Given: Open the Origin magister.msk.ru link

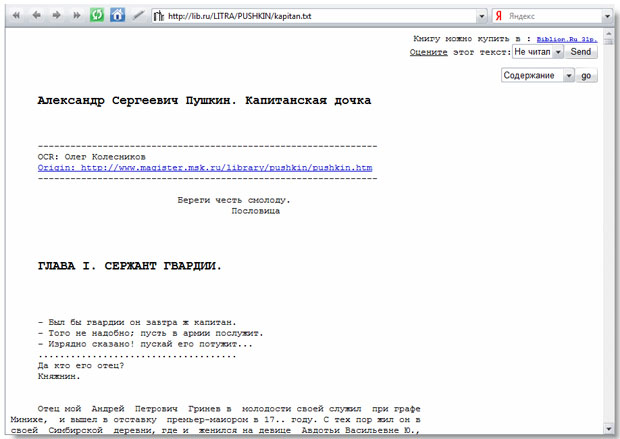Looking at the screenshot, I should pos(205,168).
